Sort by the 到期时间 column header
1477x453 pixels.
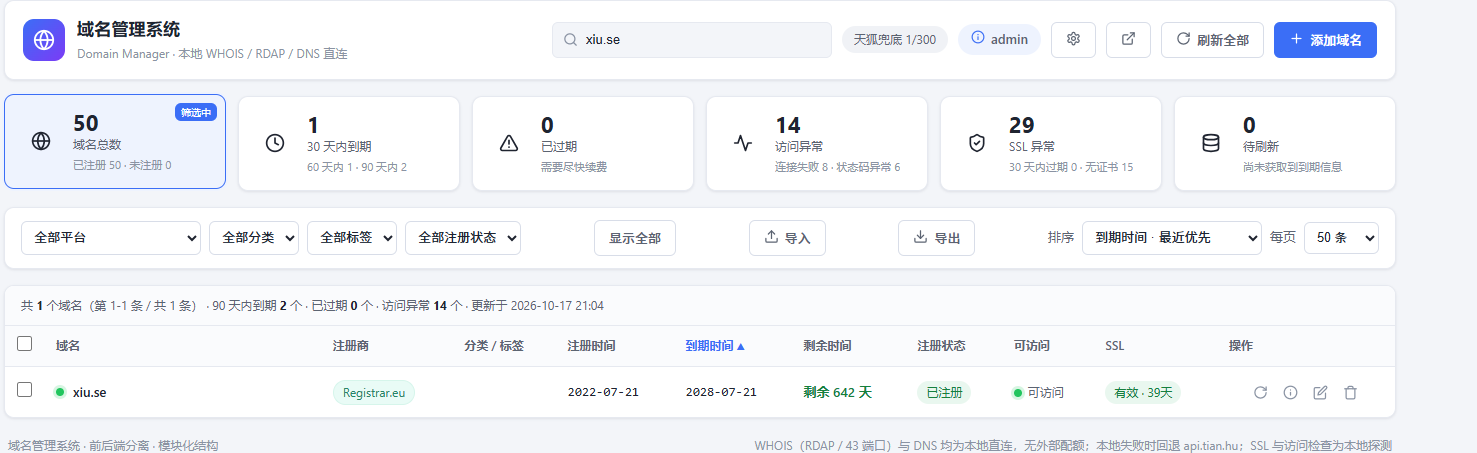pyautogui.click(x=715, y=346)
